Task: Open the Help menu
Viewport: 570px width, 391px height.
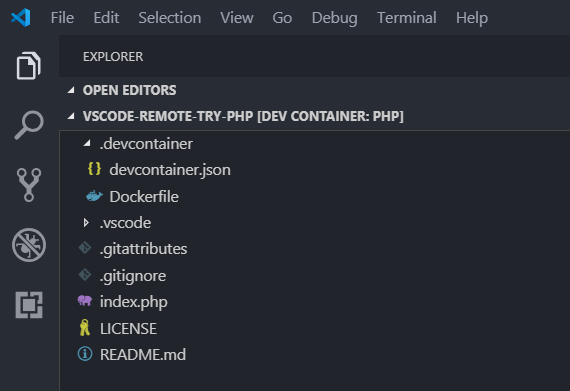Action: [x=472, y=17]
